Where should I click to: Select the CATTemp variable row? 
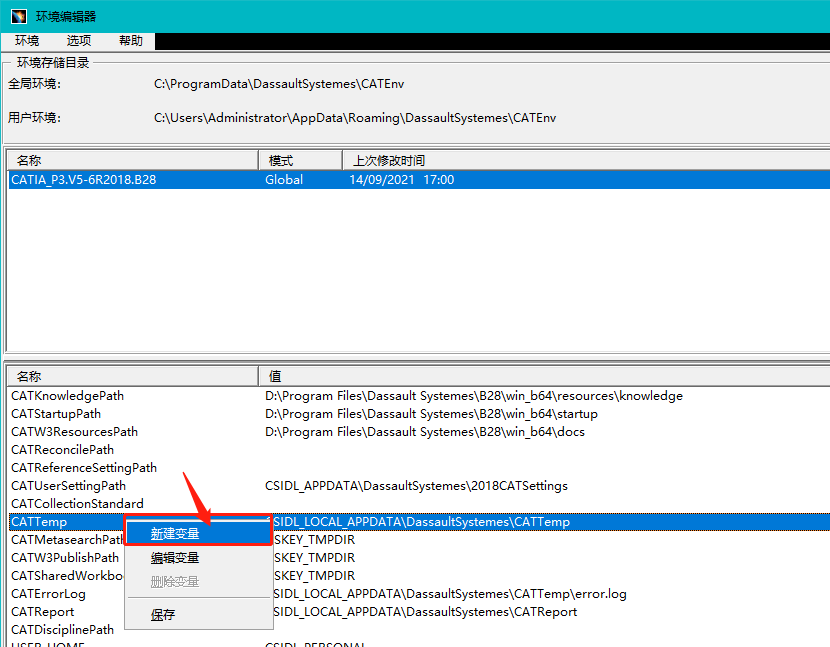coord(419,522)
